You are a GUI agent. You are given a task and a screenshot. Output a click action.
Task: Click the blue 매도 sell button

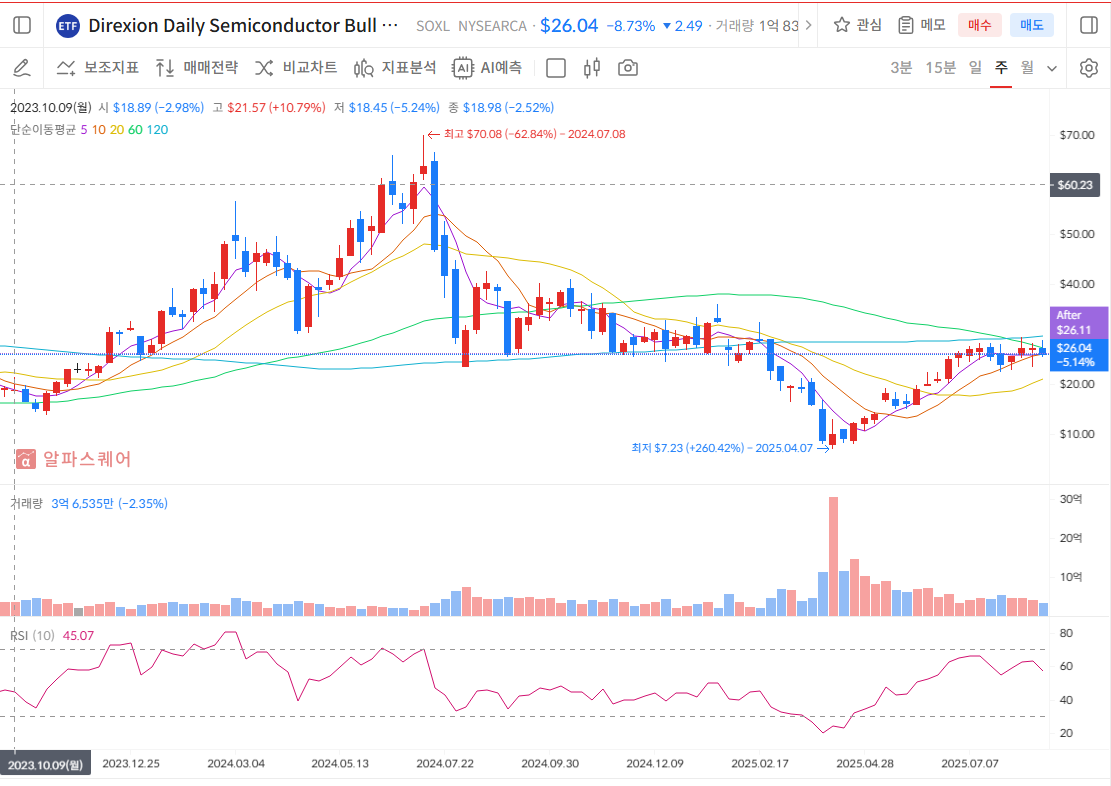tap(1032, 26)
